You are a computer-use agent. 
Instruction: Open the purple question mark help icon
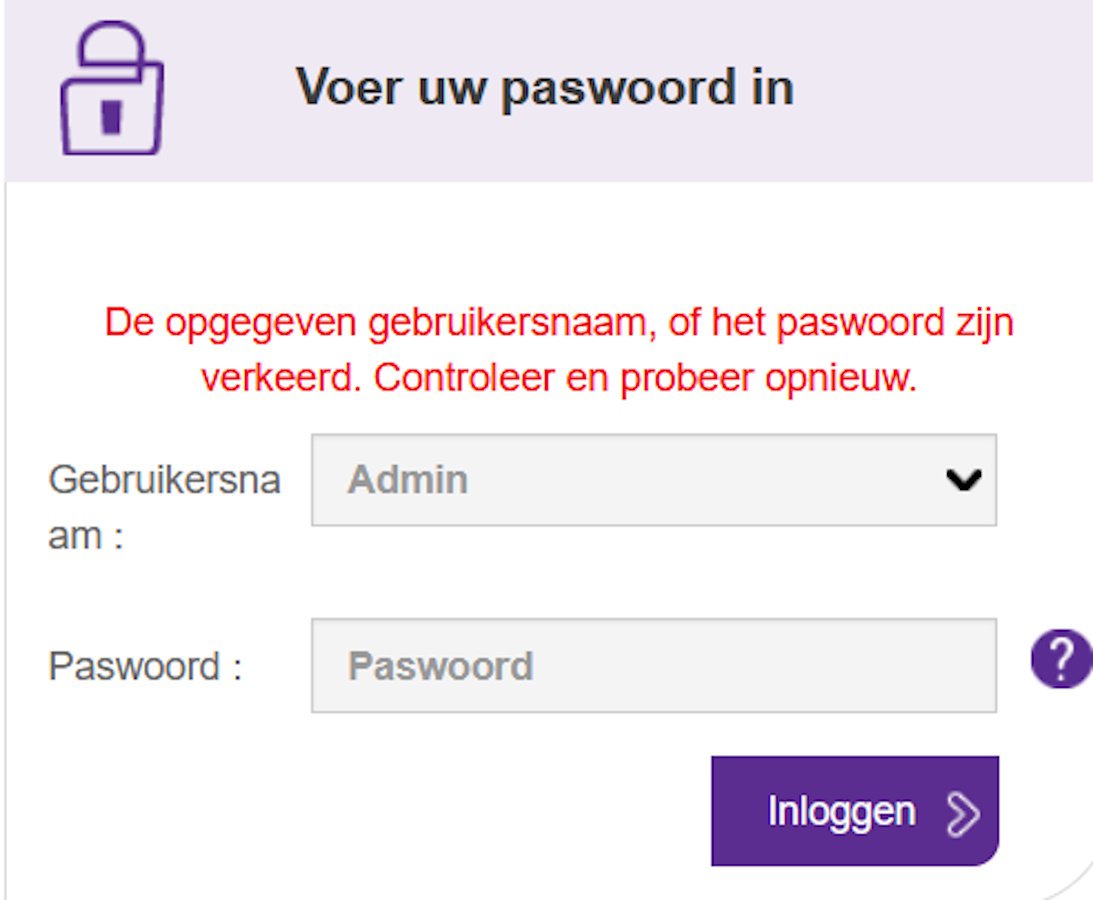pyautogui.click(x=1061, y=659)
